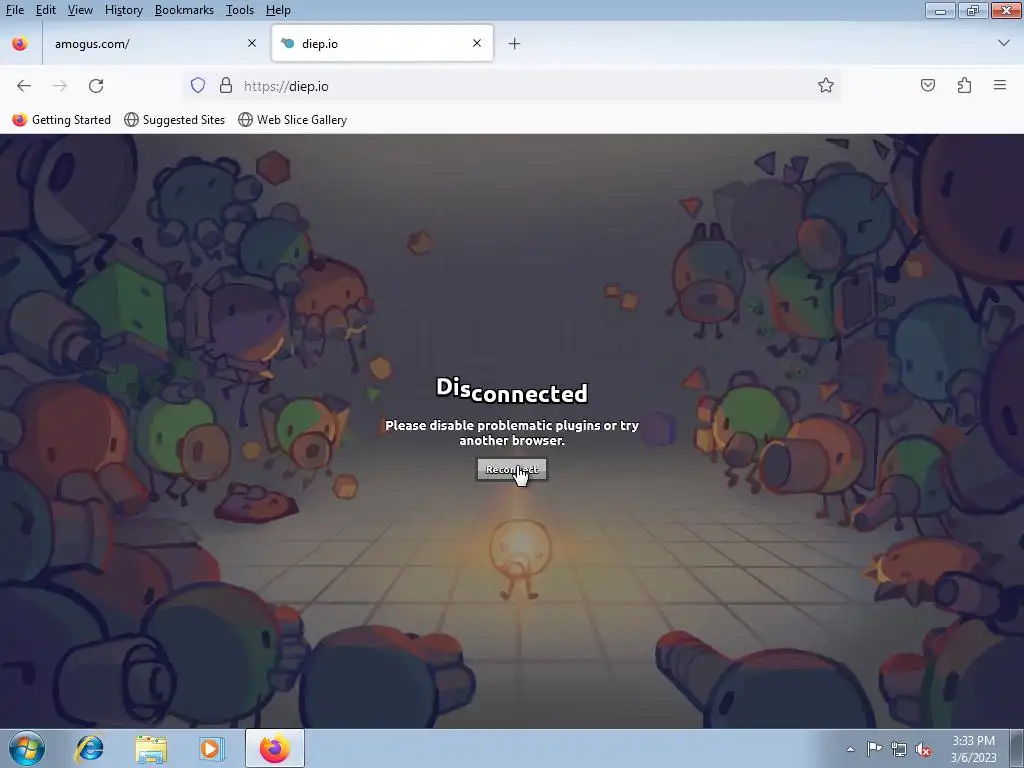This screenshot has width=1024, height=768.
Task: Open the clock showing 3:33 PM
Action: (974, 749)
